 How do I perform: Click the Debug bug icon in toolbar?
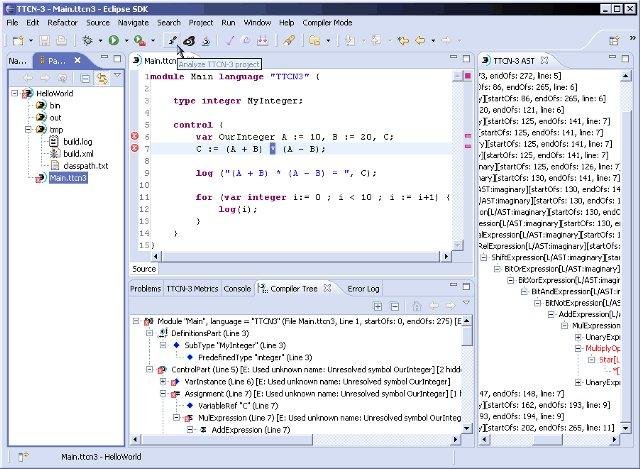(x=88, y=41)
